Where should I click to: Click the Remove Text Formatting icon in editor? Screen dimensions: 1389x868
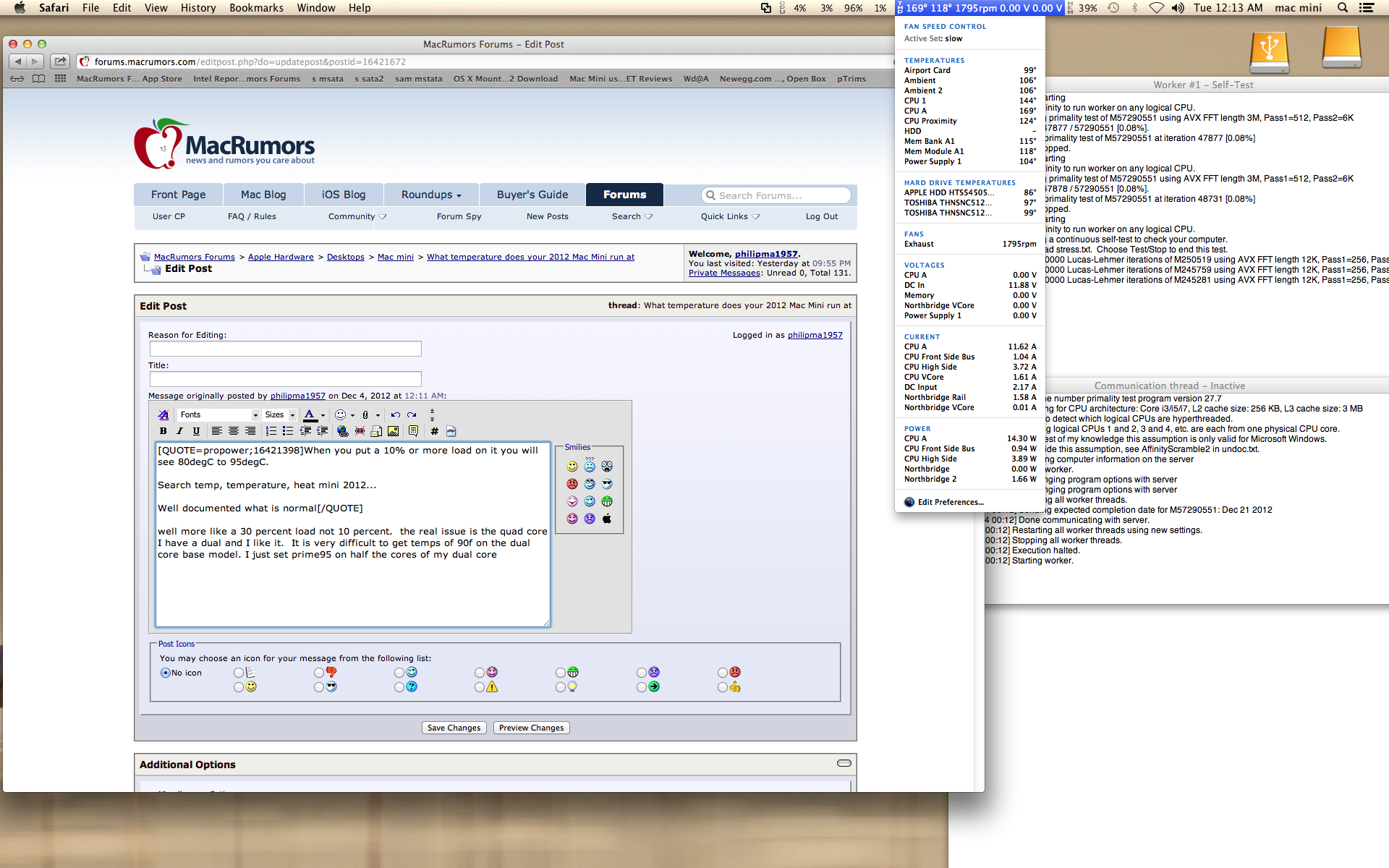(x=163, y=415)
